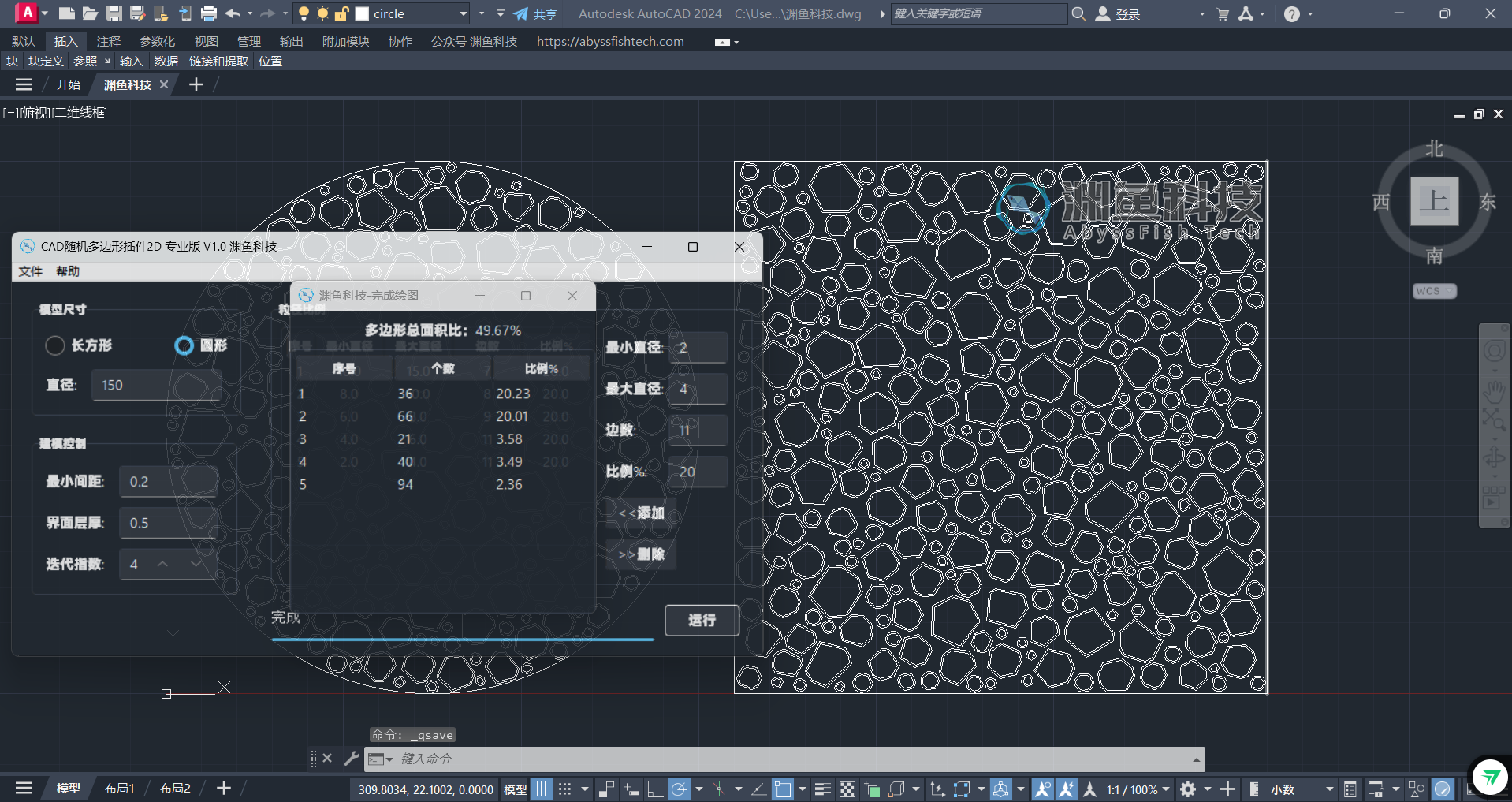1512x802 pixels.
Task: Click the workspace switching gear icon
Action: [x=1188, y=789]
